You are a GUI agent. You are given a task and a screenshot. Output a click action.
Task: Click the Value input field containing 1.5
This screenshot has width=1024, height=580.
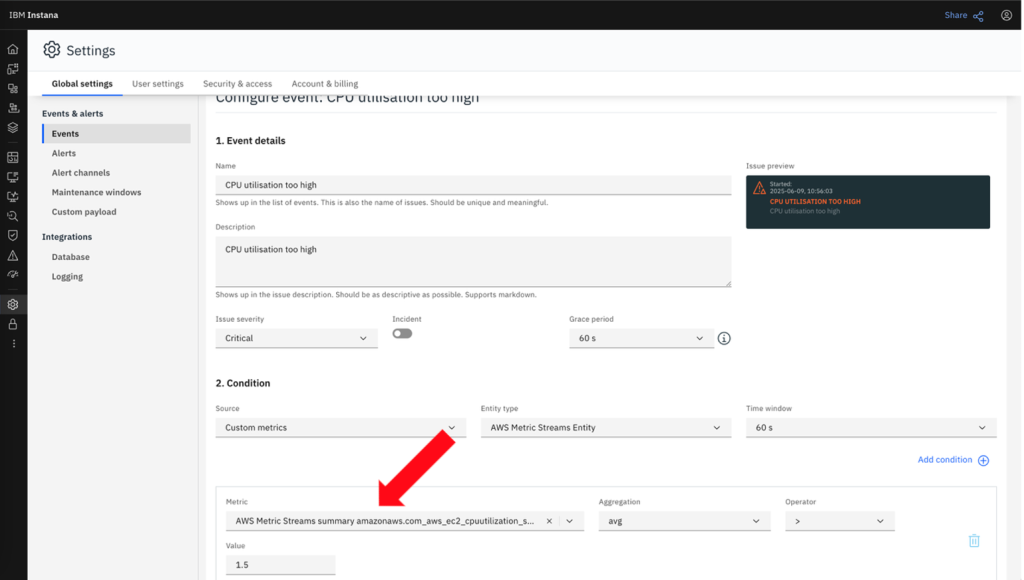coord(280,563)
